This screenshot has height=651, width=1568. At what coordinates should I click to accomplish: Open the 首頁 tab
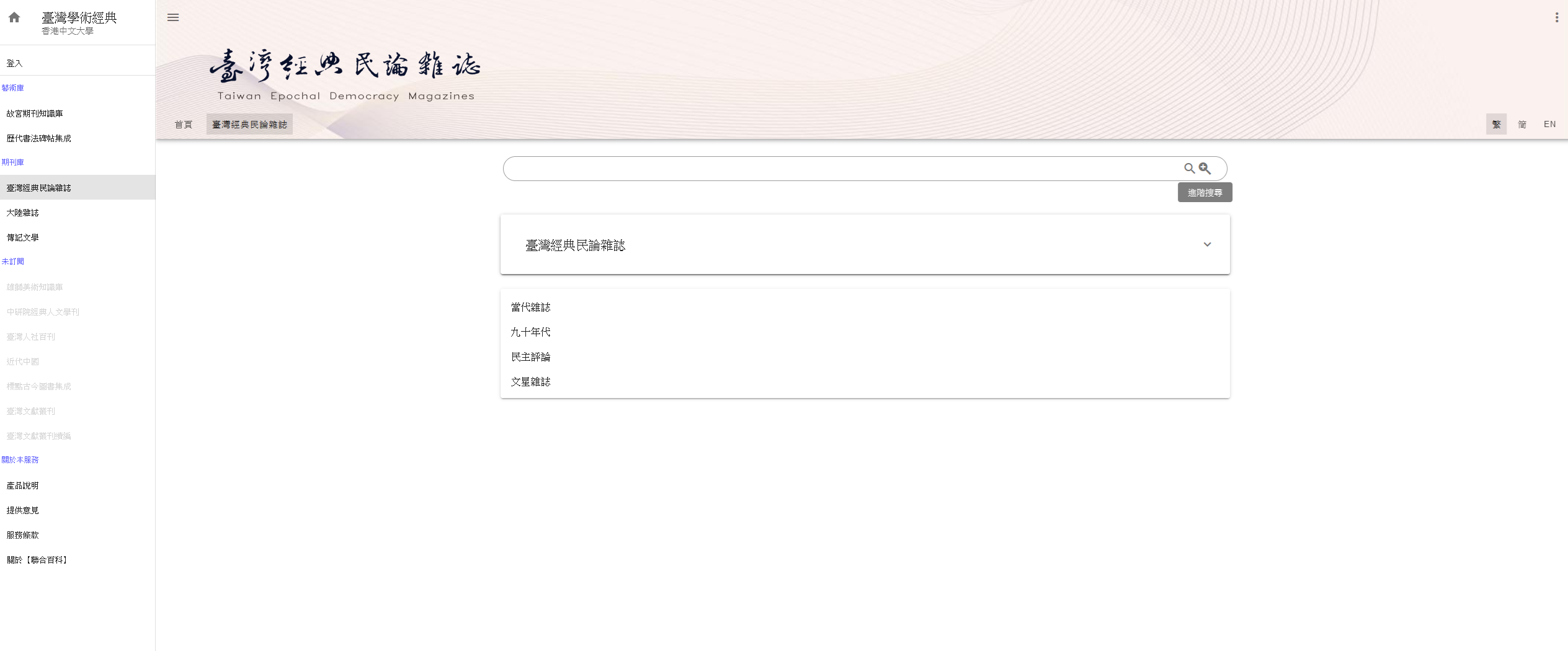tap(183, 125)
